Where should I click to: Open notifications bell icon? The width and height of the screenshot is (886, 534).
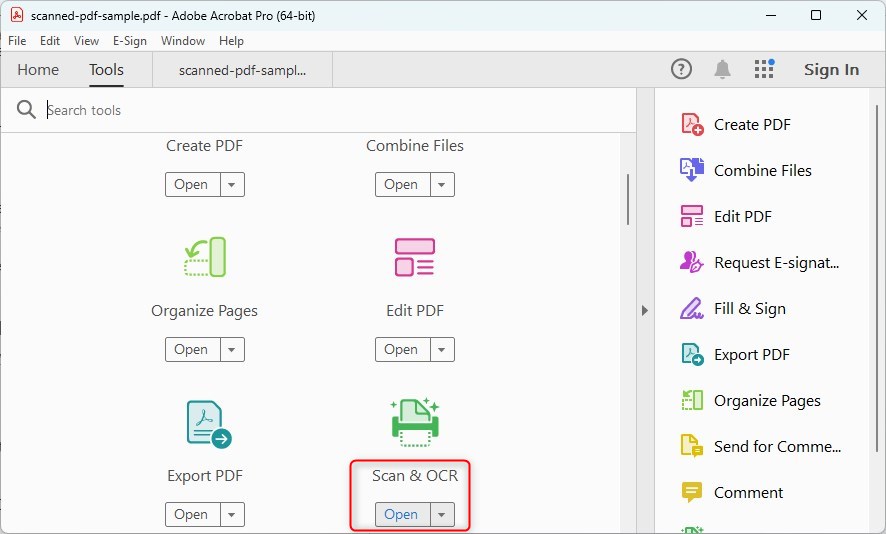[722, 70]
